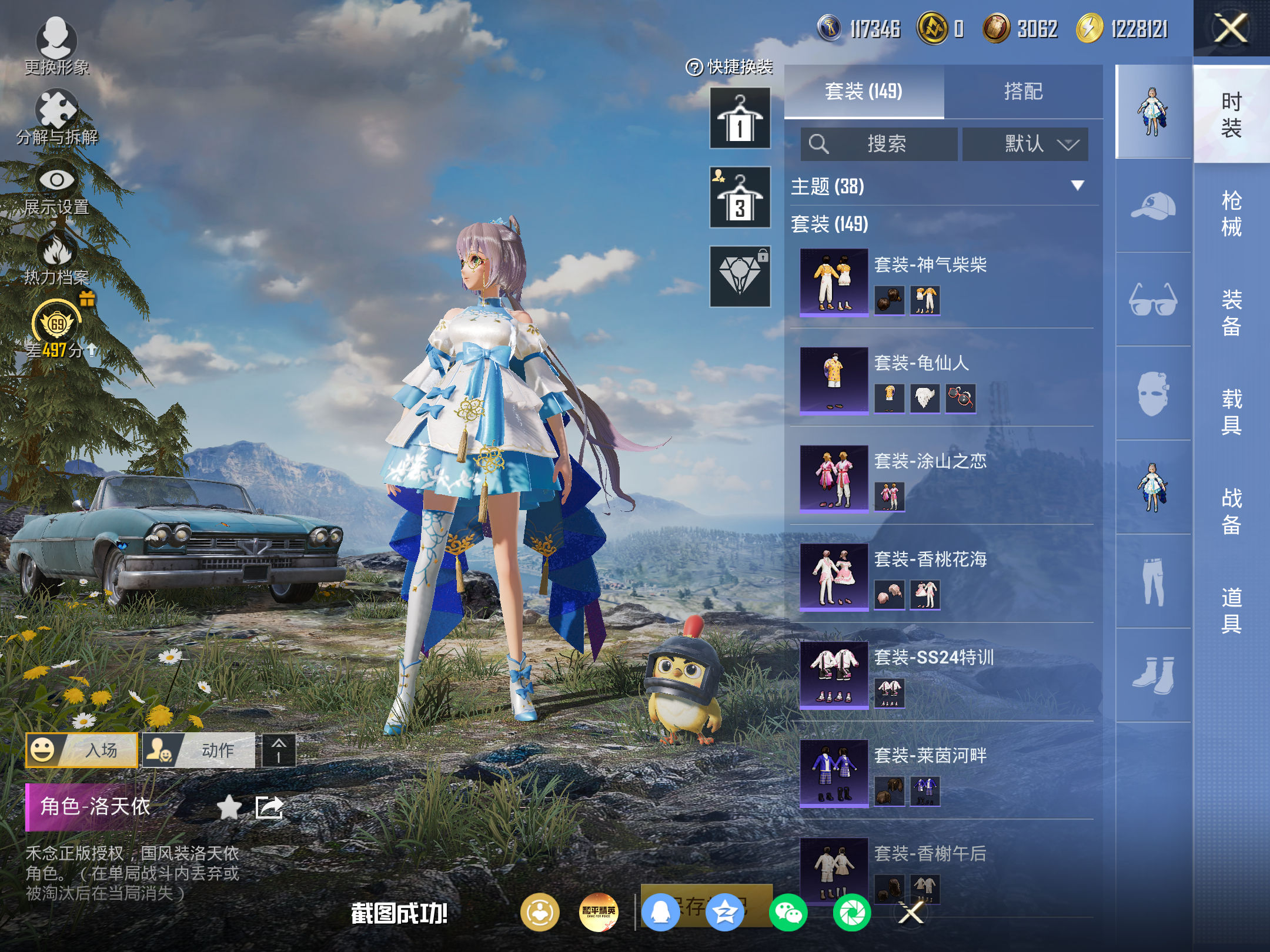Open the 道具 items tab
The image size is (1270, 952).
pyautogui.click(x=1231, y=611)
